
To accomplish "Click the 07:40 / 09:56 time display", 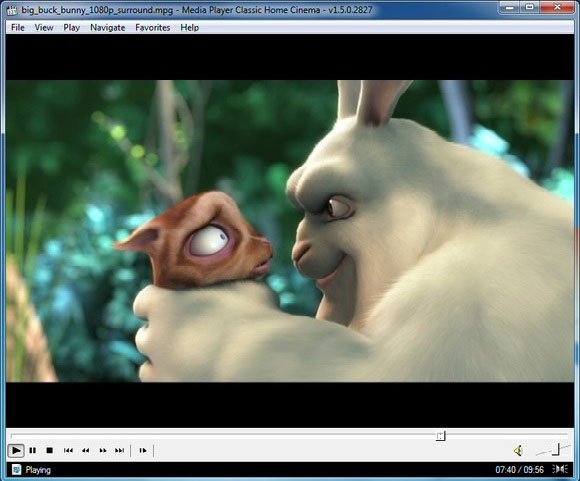I will point(519,470).
